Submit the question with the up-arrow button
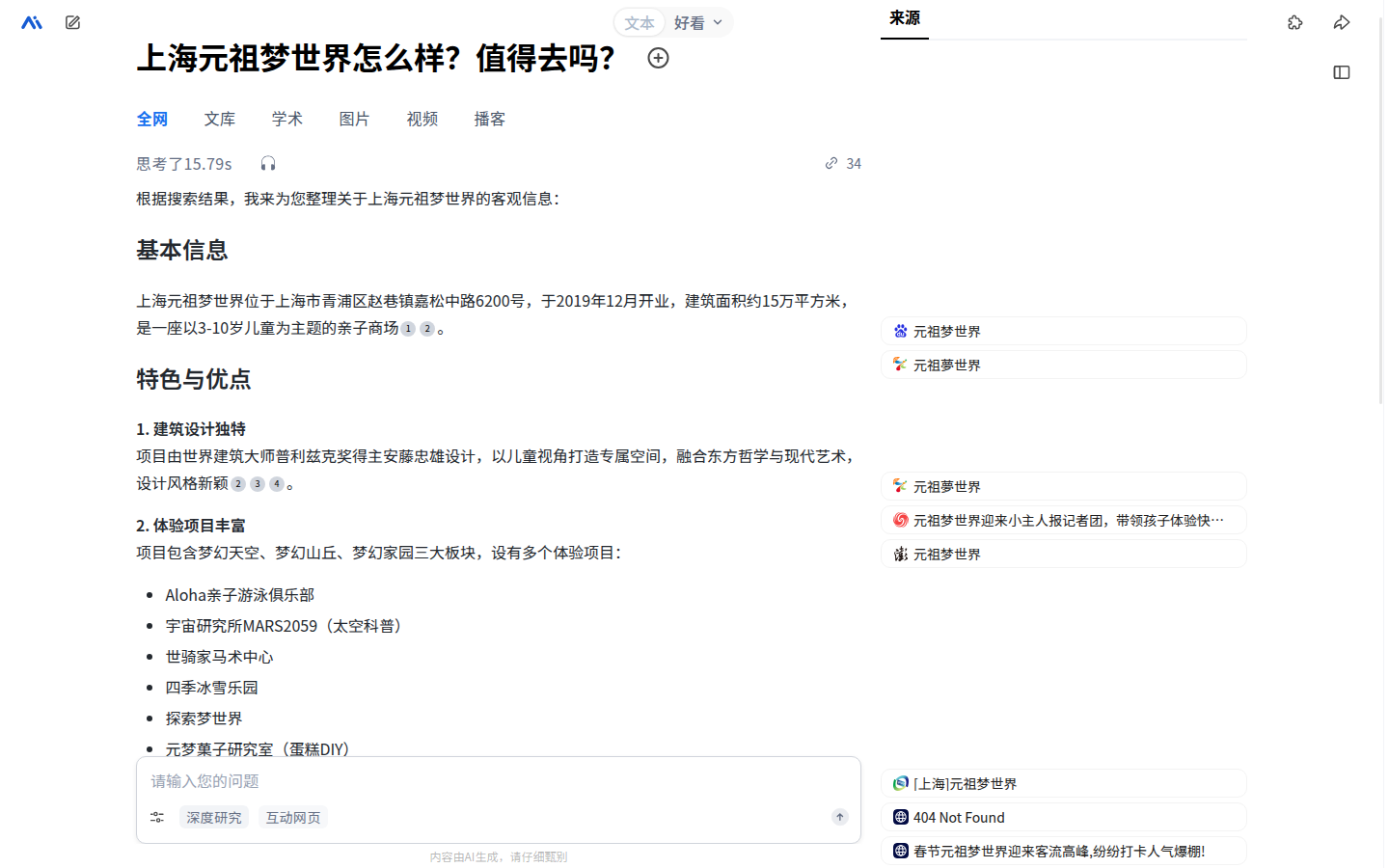1389x868 pixels. (840, 817)
